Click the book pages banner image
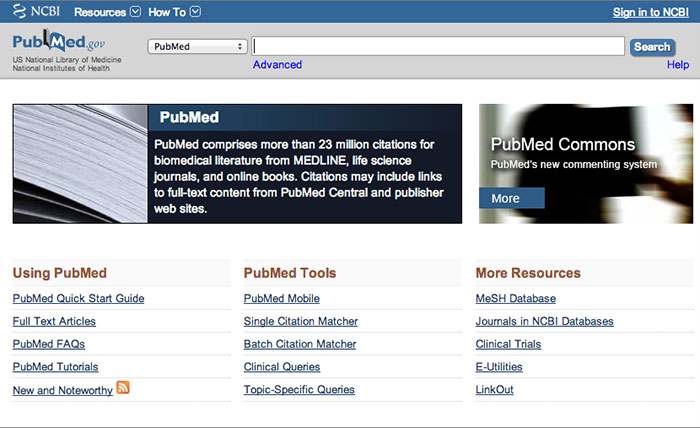The height and width of the screenshot is (428, 700). click(x=80, y=164)
